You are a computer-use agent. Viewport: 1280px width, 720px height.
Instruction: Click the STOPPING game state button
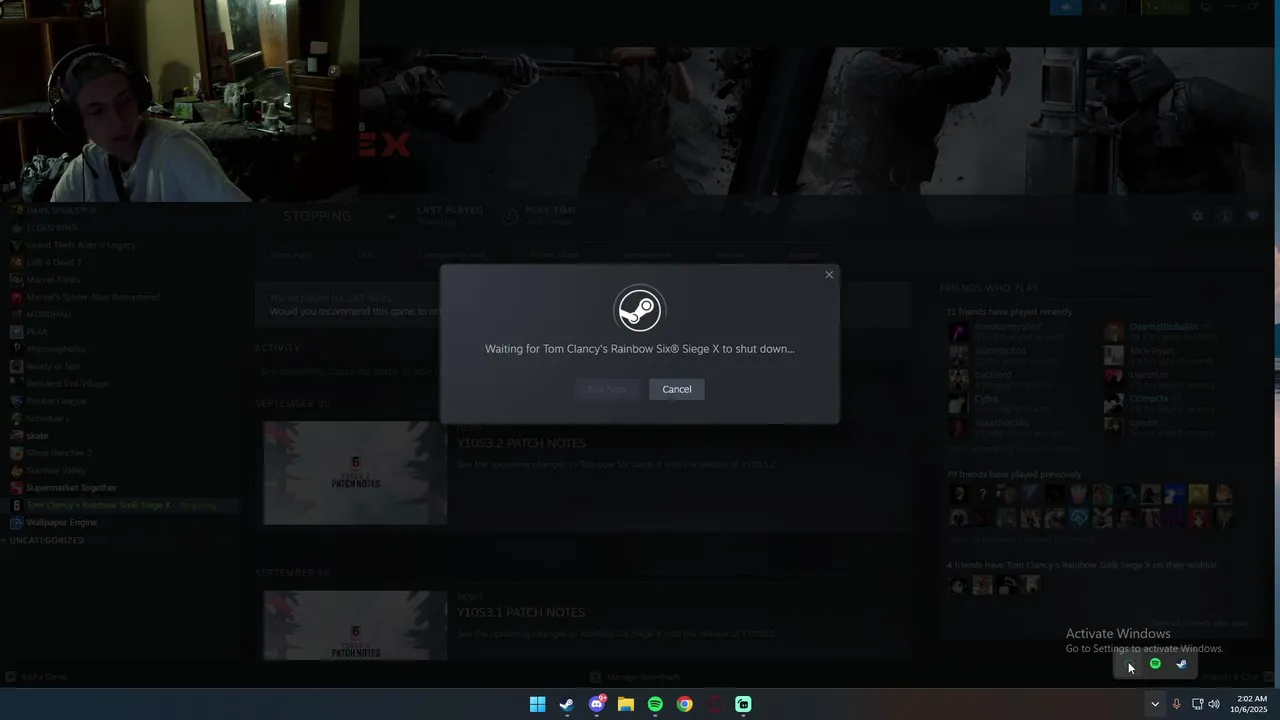point(318,216)
